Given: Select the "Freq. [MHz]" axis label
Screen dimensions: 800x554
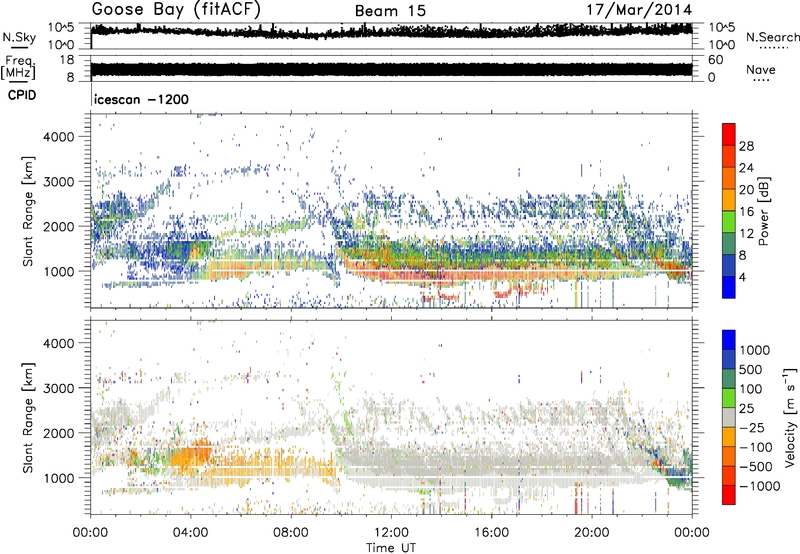Looking at the screenshot, I should coord(18,68).
